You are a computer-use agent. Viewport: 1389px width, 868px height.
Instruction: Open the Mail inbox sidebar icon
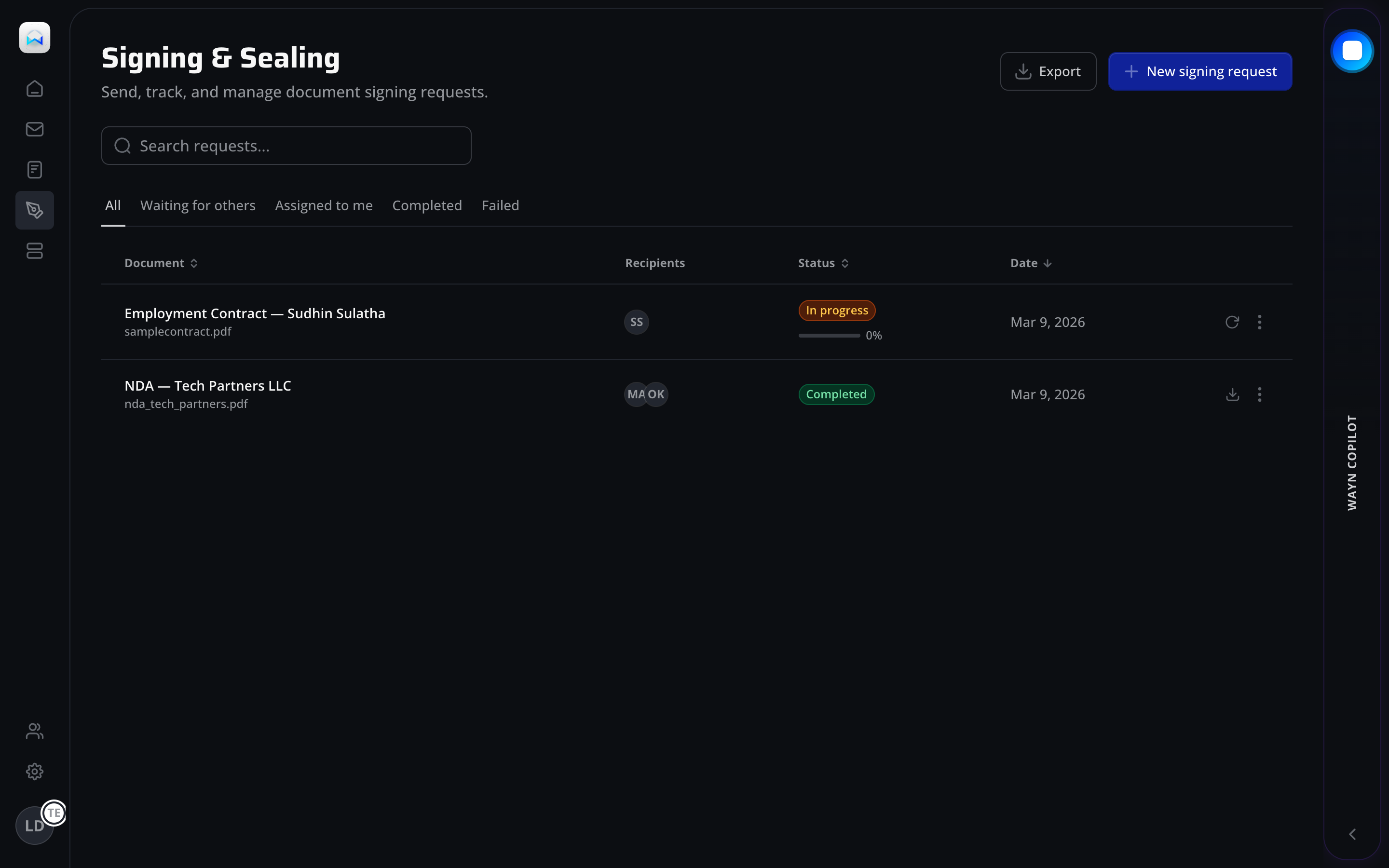point(34,129)
